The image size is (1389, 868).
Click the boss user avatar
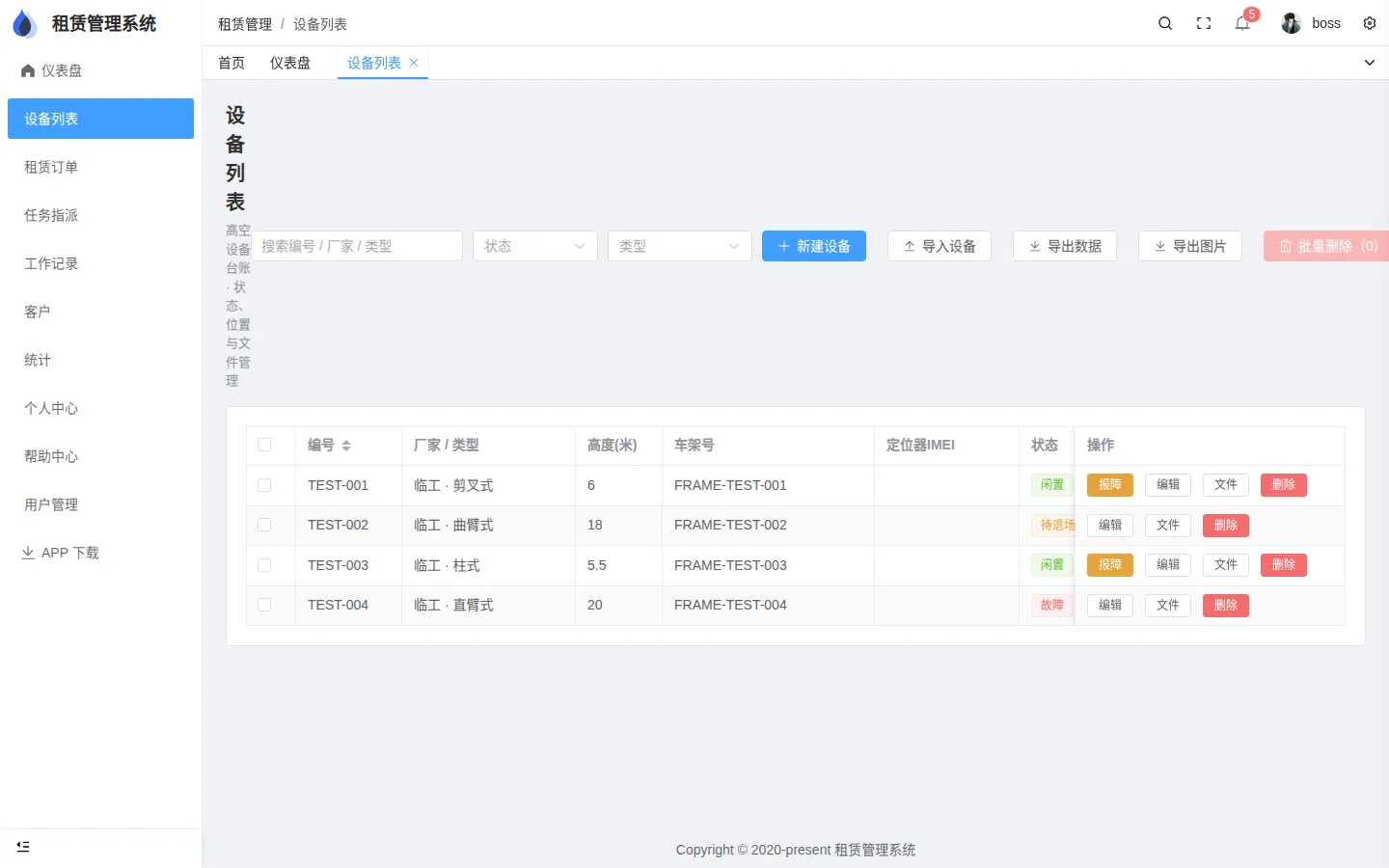1292,23
